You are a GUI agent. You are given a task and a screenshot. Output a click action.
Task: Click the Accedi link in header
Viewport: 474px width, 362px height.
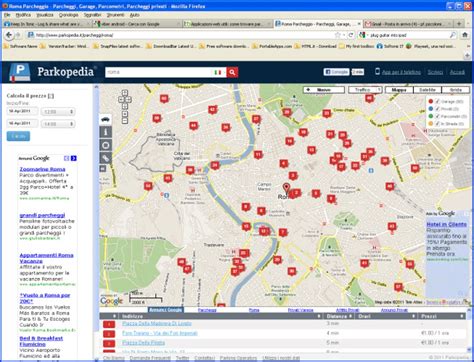pos(457,72)
